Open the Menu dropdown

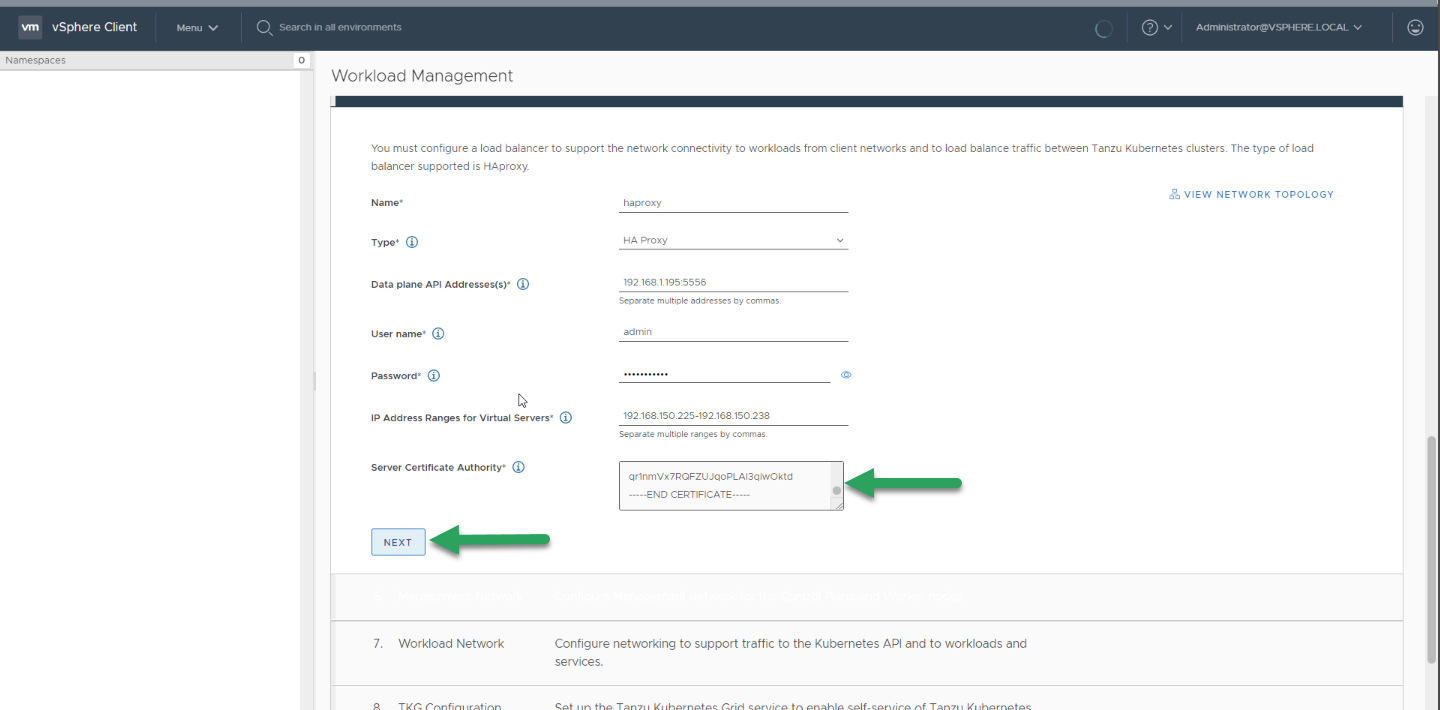[197, 28]
